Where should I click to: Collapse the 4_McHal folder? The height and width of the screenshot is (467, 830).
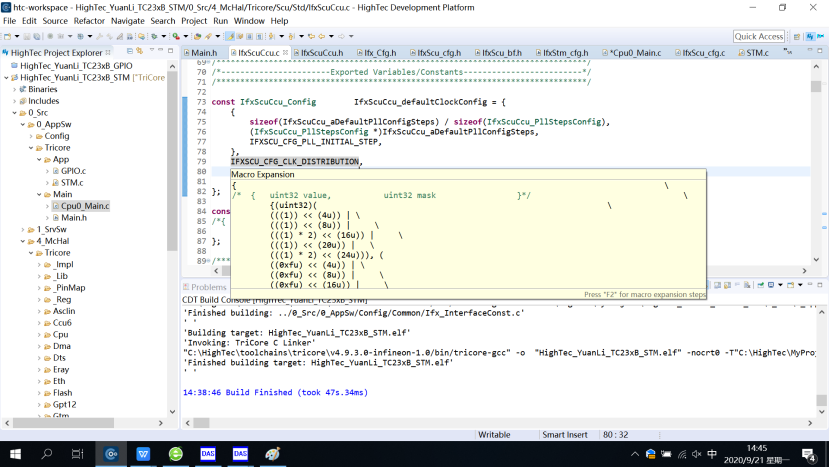(x=23, y=241)
